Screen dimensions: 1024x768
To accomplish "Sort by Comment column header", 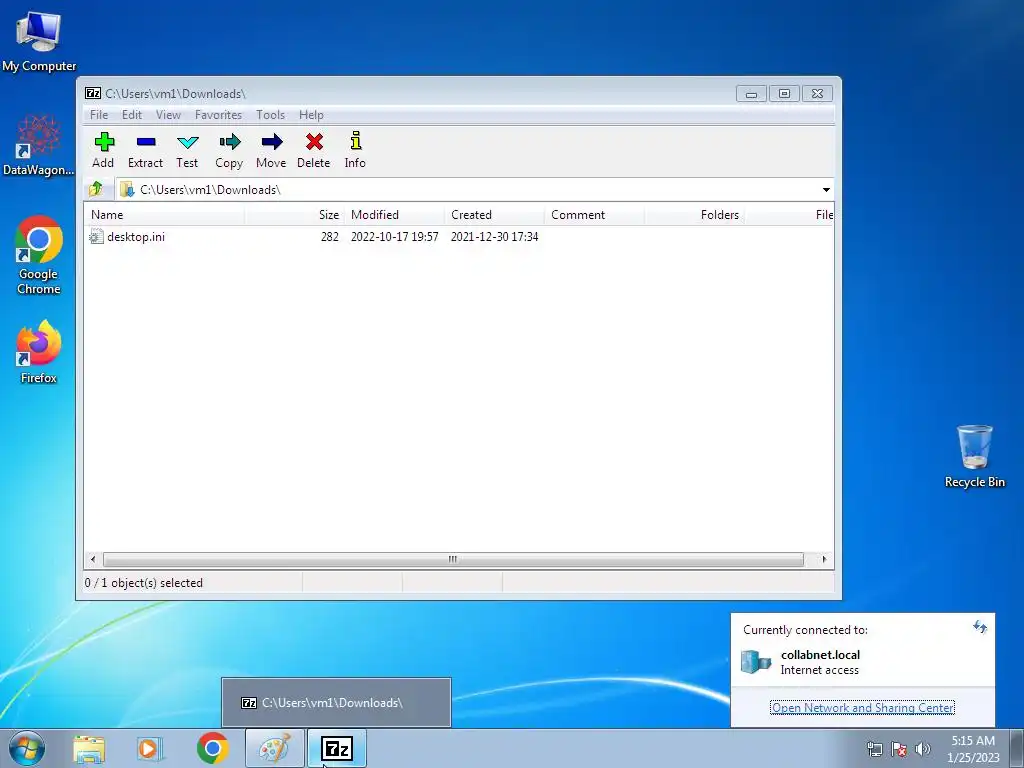I will coord(594,214).
